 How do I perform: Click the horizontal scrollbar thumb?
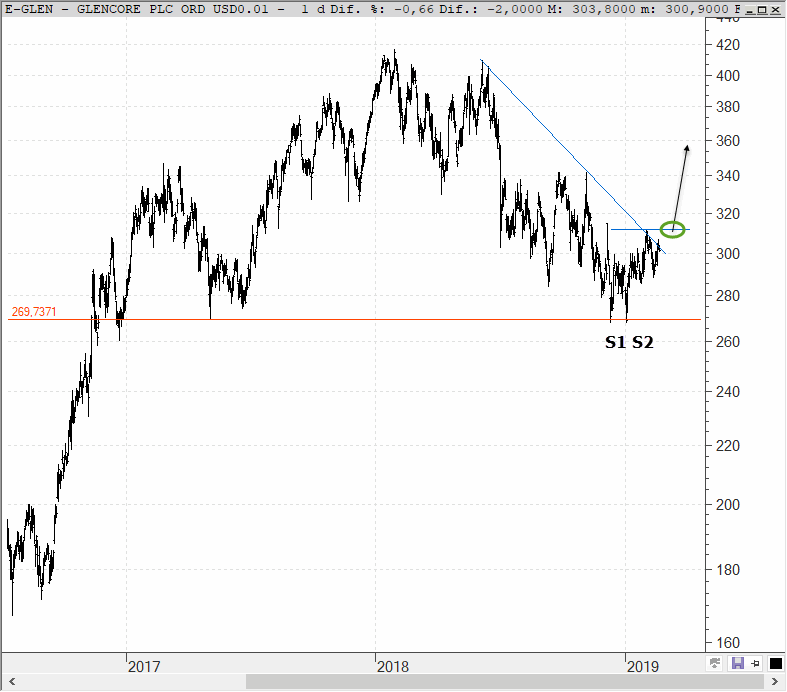(505, 681)
